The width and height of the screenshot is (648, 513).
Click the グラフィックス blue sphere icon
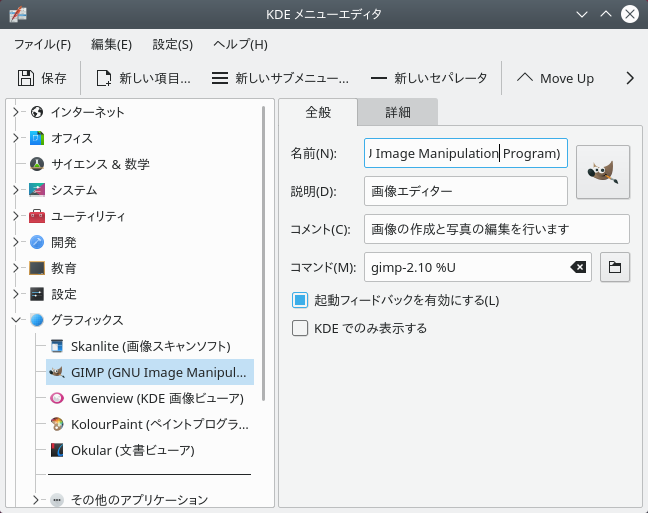pyautogui.click(x=37, y=320)
